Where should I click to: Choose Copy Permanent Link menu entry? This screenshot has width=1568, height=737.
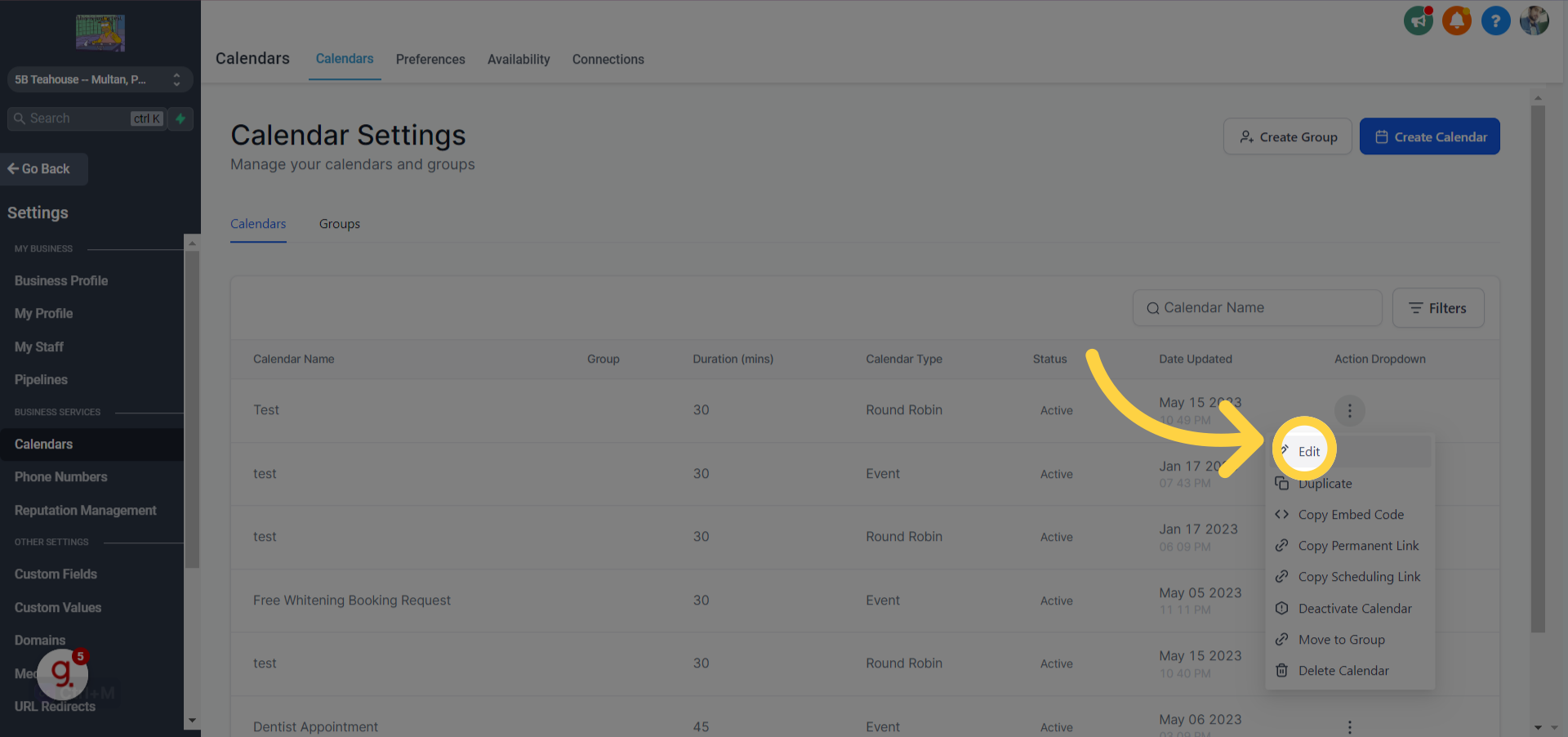click(x=1349, y=546)
